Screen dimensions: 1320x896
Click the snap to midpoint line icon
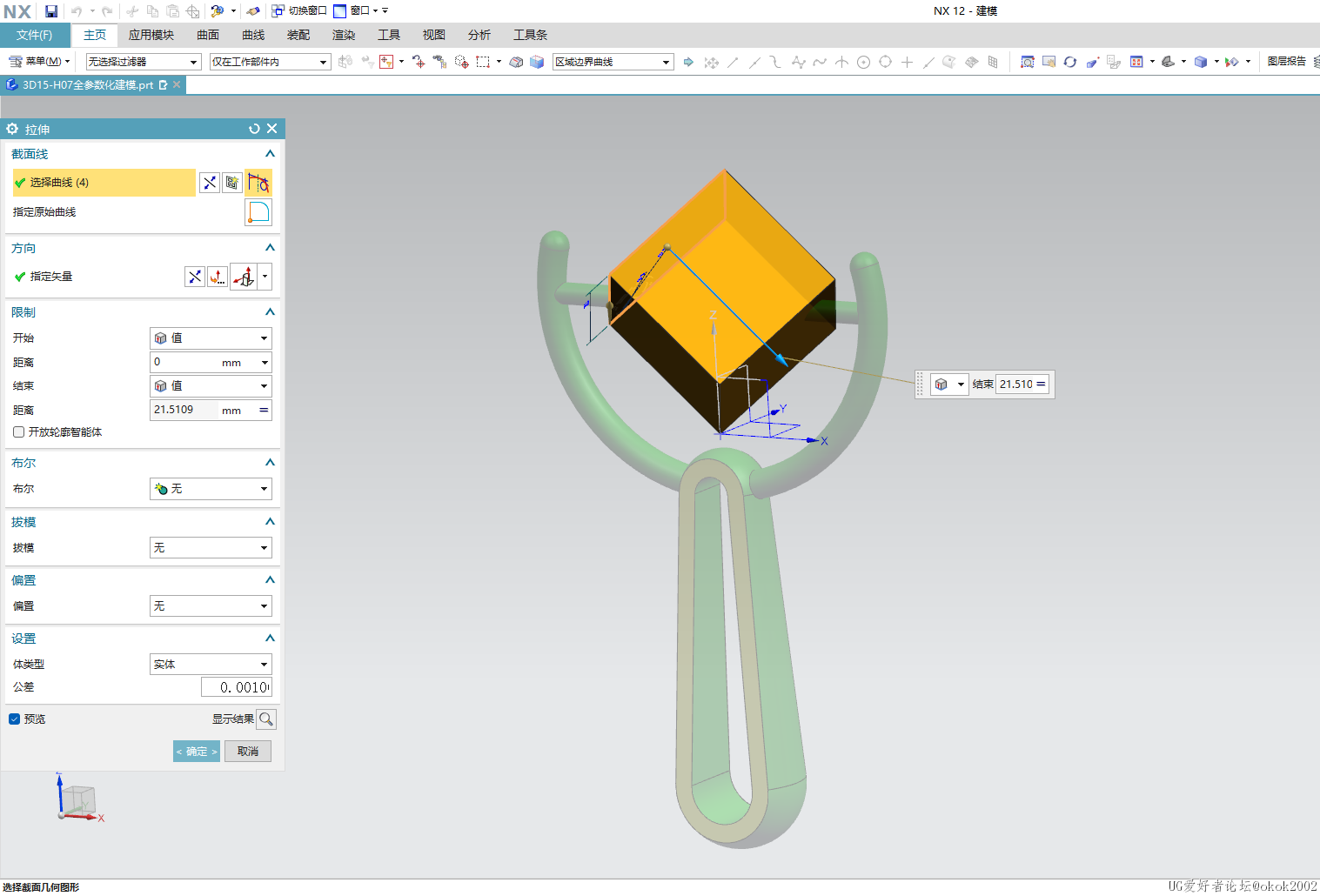[x=754, y=62]
